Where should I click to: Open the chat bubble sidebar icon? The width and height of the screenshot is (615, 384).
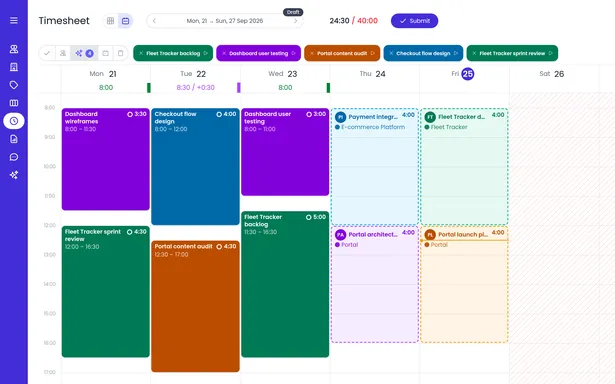[14, 157]
